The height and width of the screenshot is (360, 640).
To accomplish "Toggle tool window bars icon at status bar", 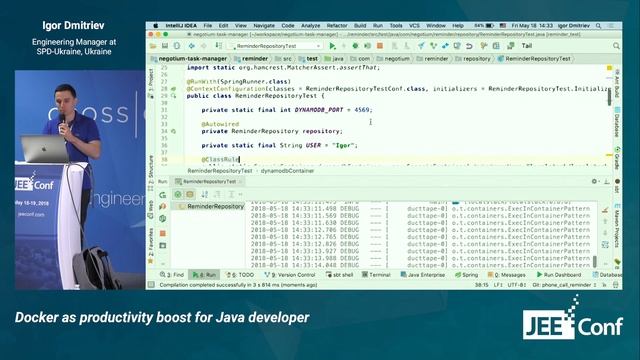I will [151, 285].
